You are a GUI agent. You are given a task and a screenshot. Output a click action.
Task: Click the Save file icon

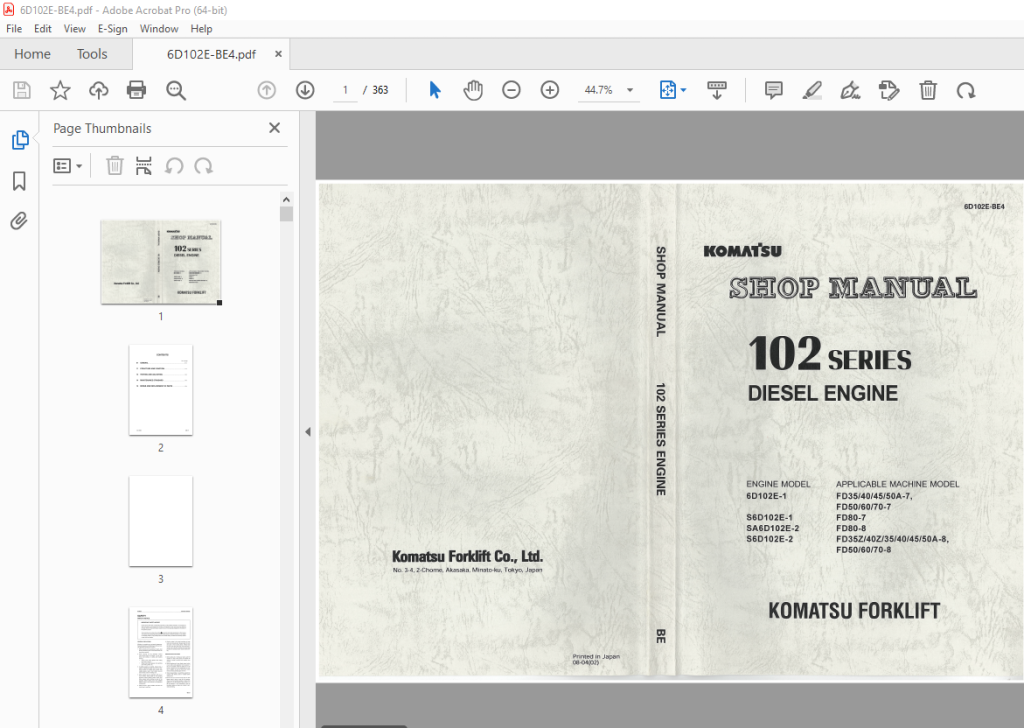coord(22,90)
